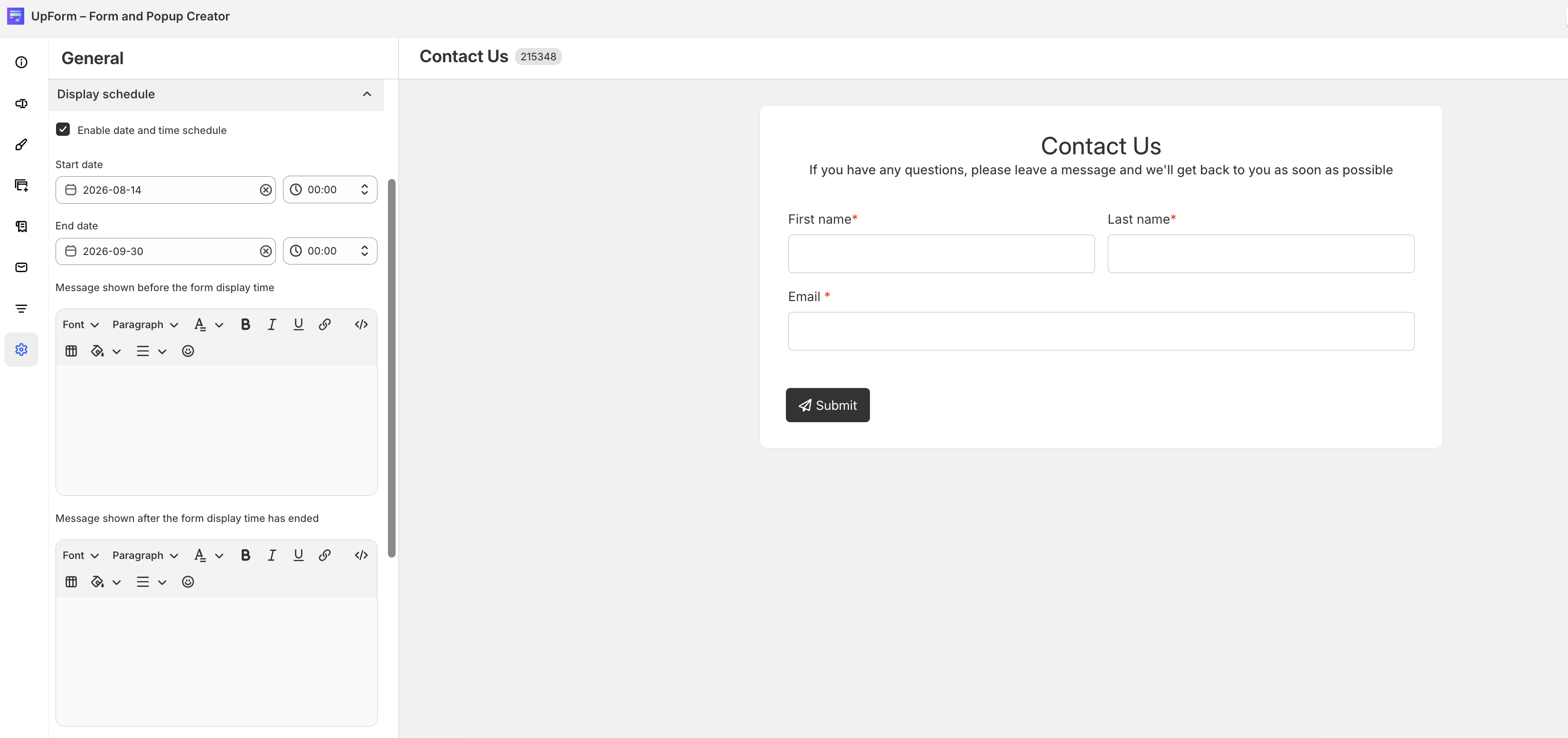This screenshot has width=1568, height=738.
Task: Open the mail icon in left sidebar
Action: tap(21, 267)
